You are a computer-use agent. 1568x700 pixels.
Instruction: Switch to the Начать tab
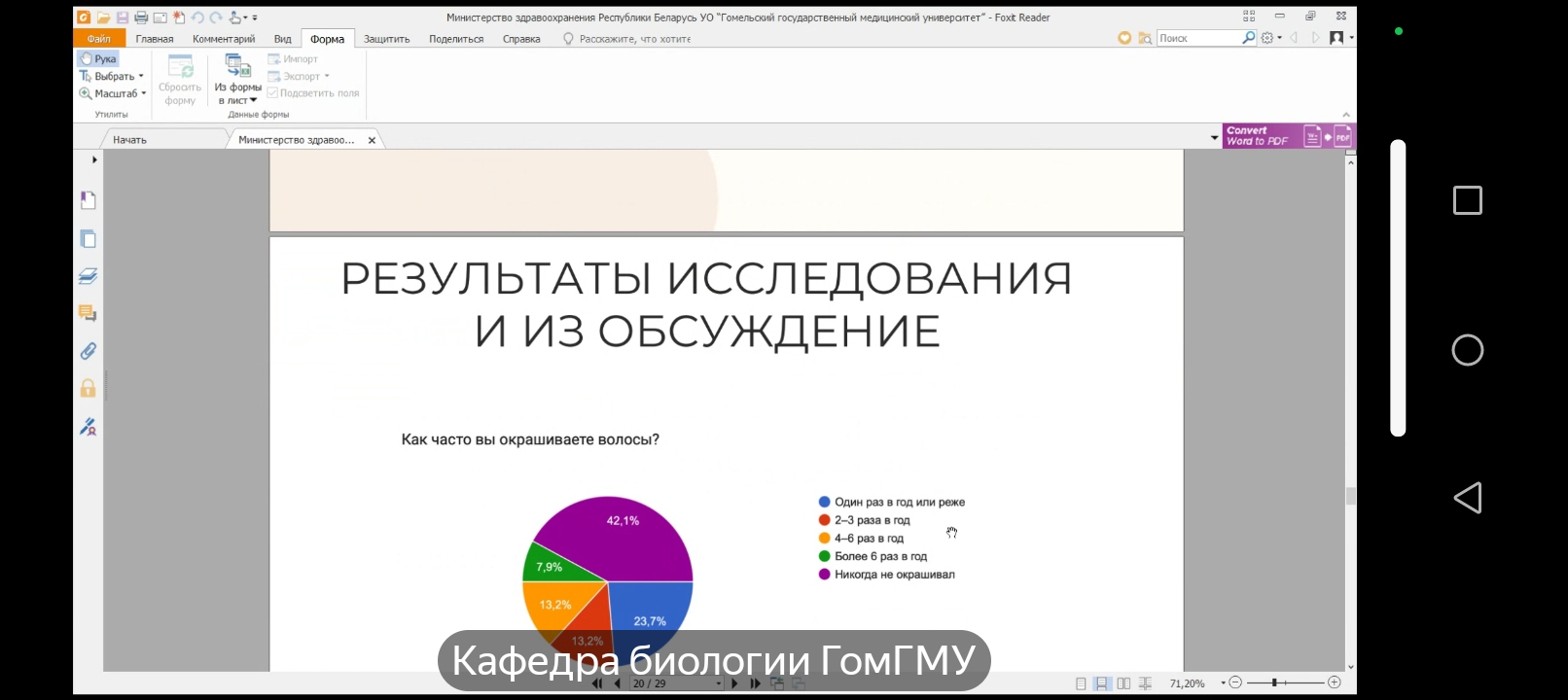tap(129, 140)
